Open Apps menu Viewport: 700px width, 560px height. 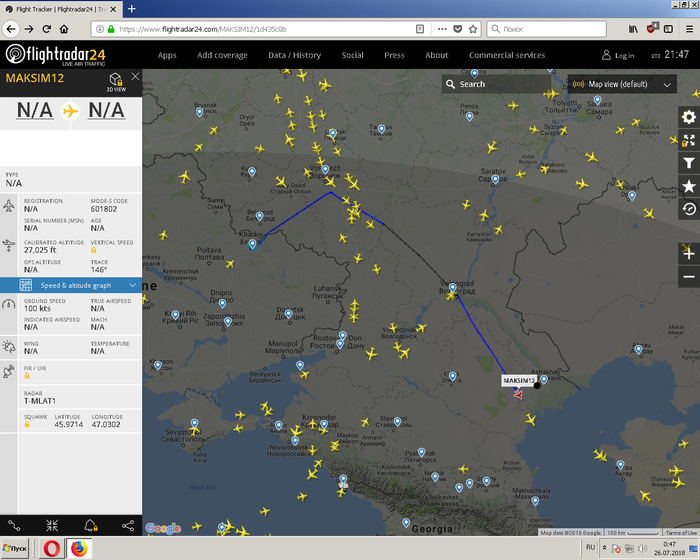pos(167,55)
